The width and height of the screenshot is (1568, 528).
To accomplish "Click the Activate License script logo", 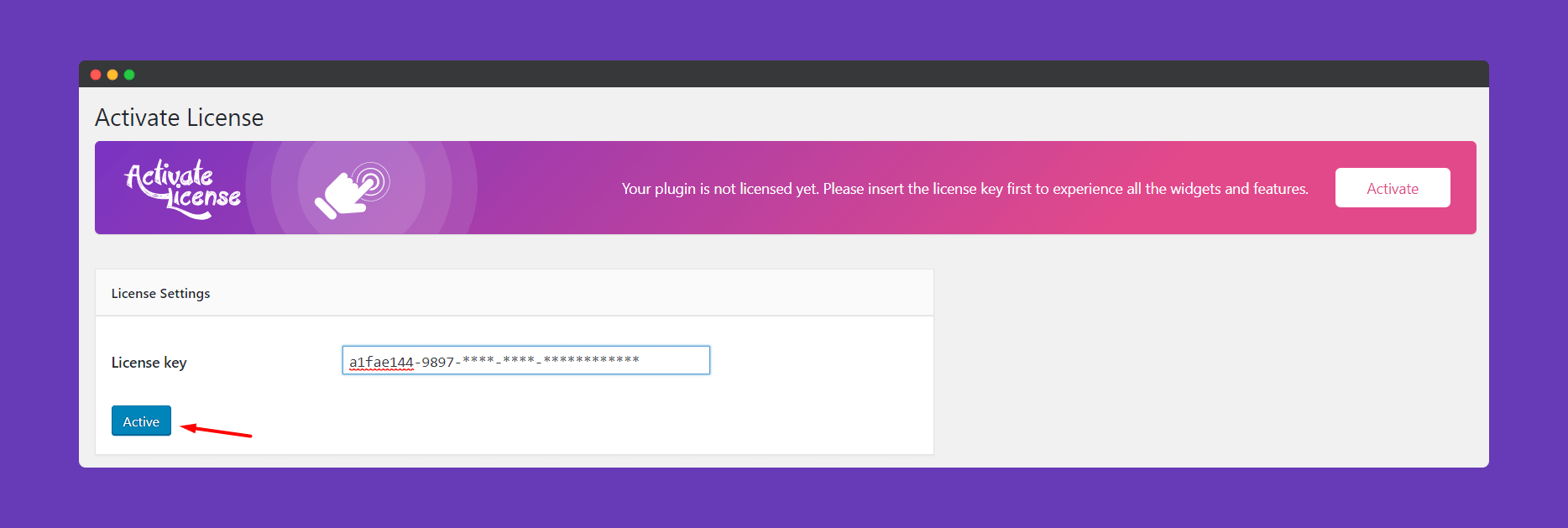I will pos(183,189).
